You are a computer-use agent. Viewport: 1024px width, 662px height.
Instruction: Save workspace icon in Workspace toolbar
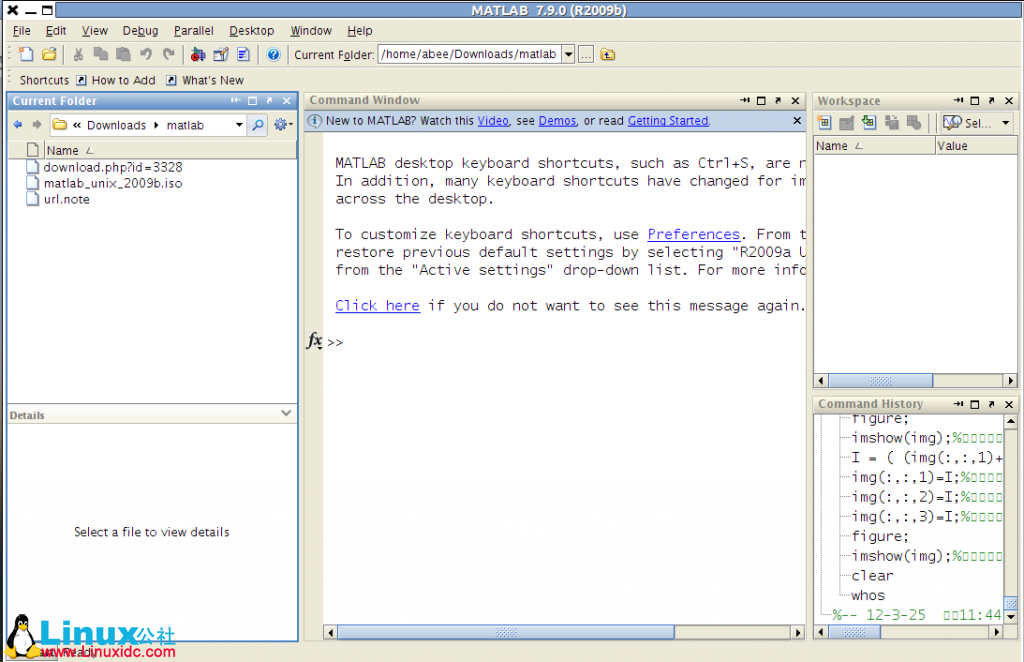[891, 122]
